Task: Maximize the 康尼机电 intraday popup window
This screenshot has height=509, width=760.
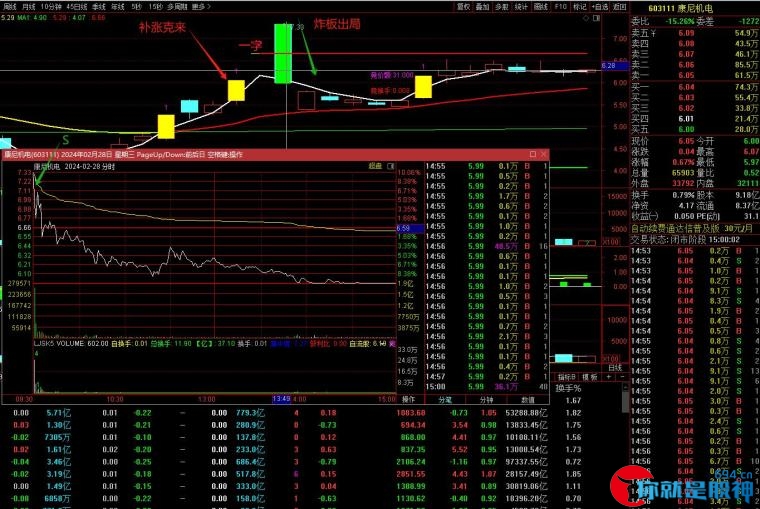Action: point(533,154)
